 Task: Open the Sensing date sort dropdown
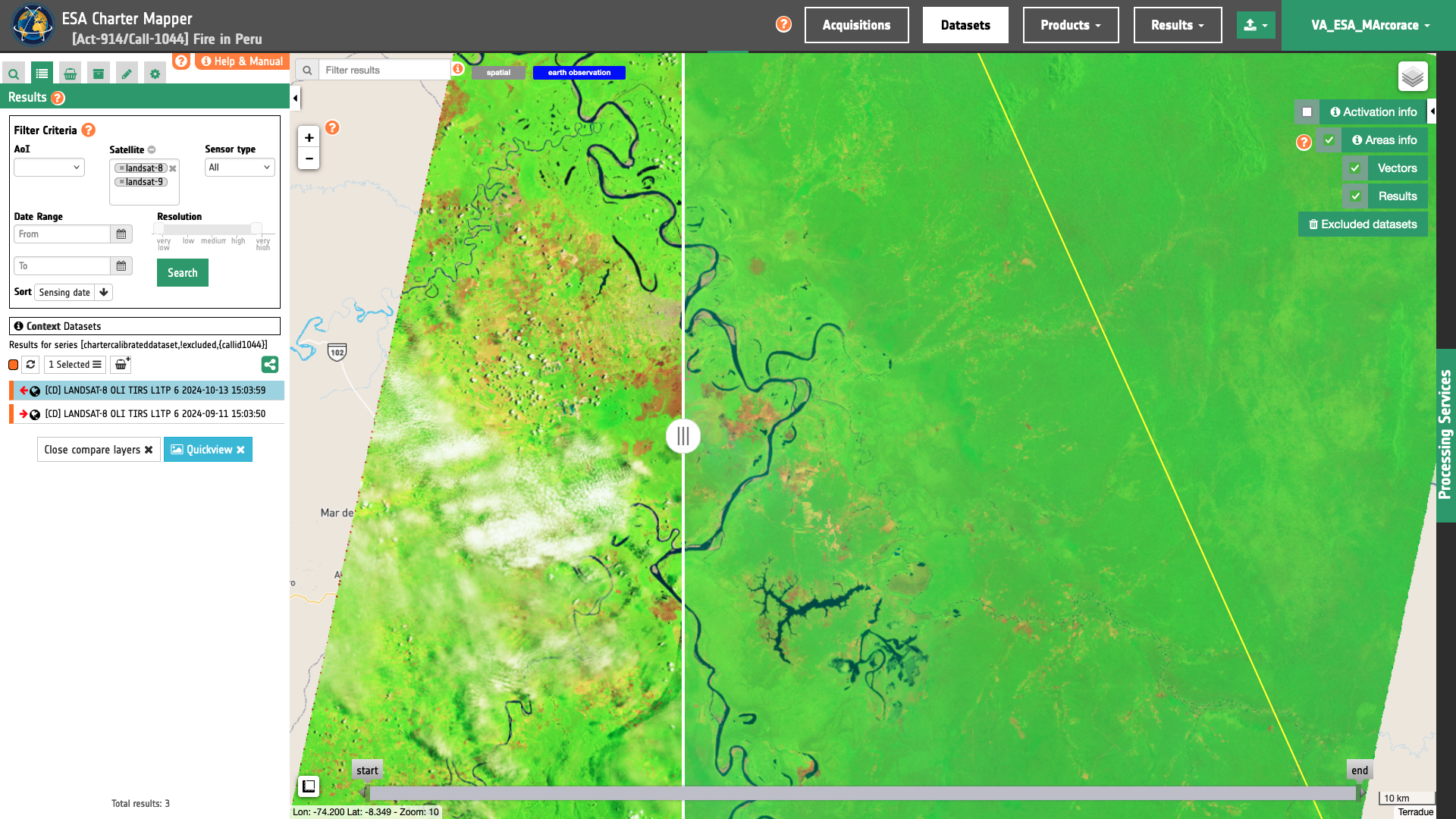click(x=64, y=293)
